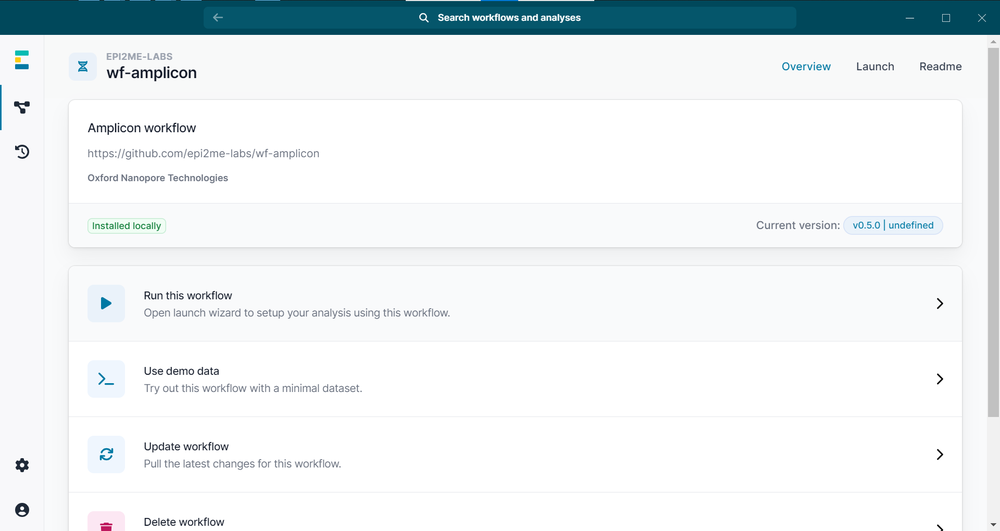The height and width of the screenshot is (531, 1000).
Task: Click the magnifier search icon
Action: coord(423,18)
